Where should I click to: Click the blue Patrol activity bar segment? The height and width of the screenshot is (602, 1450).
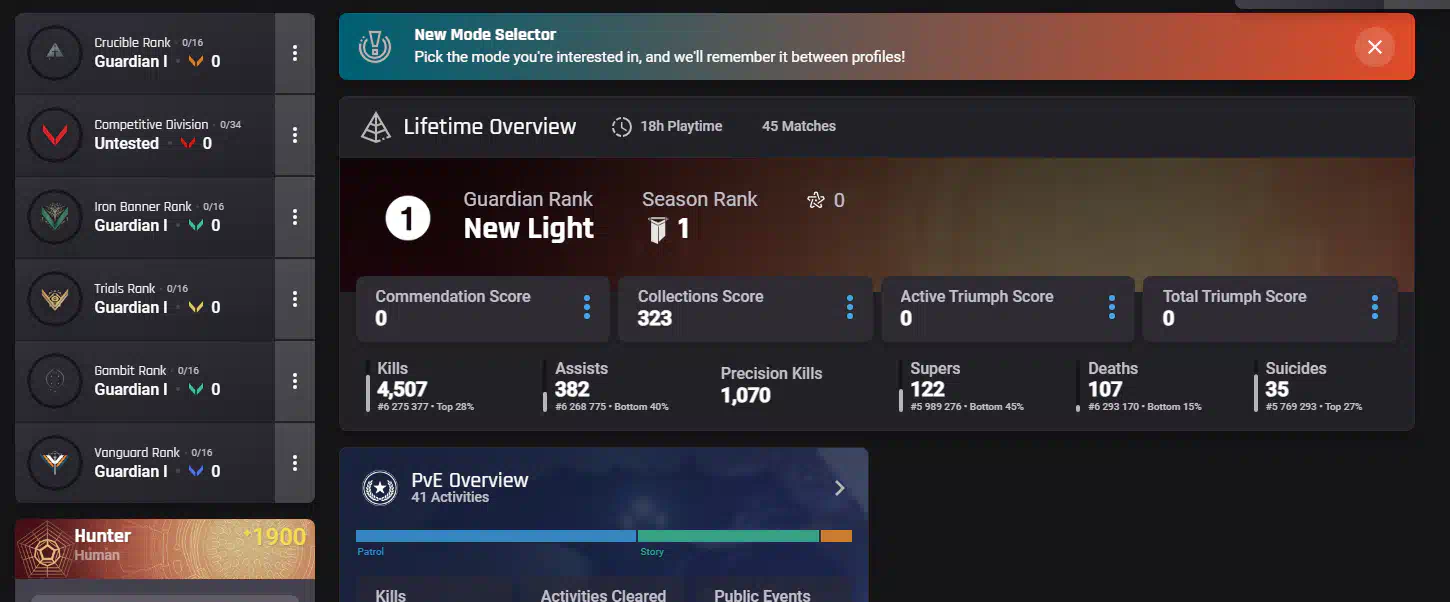click(495, 536)
